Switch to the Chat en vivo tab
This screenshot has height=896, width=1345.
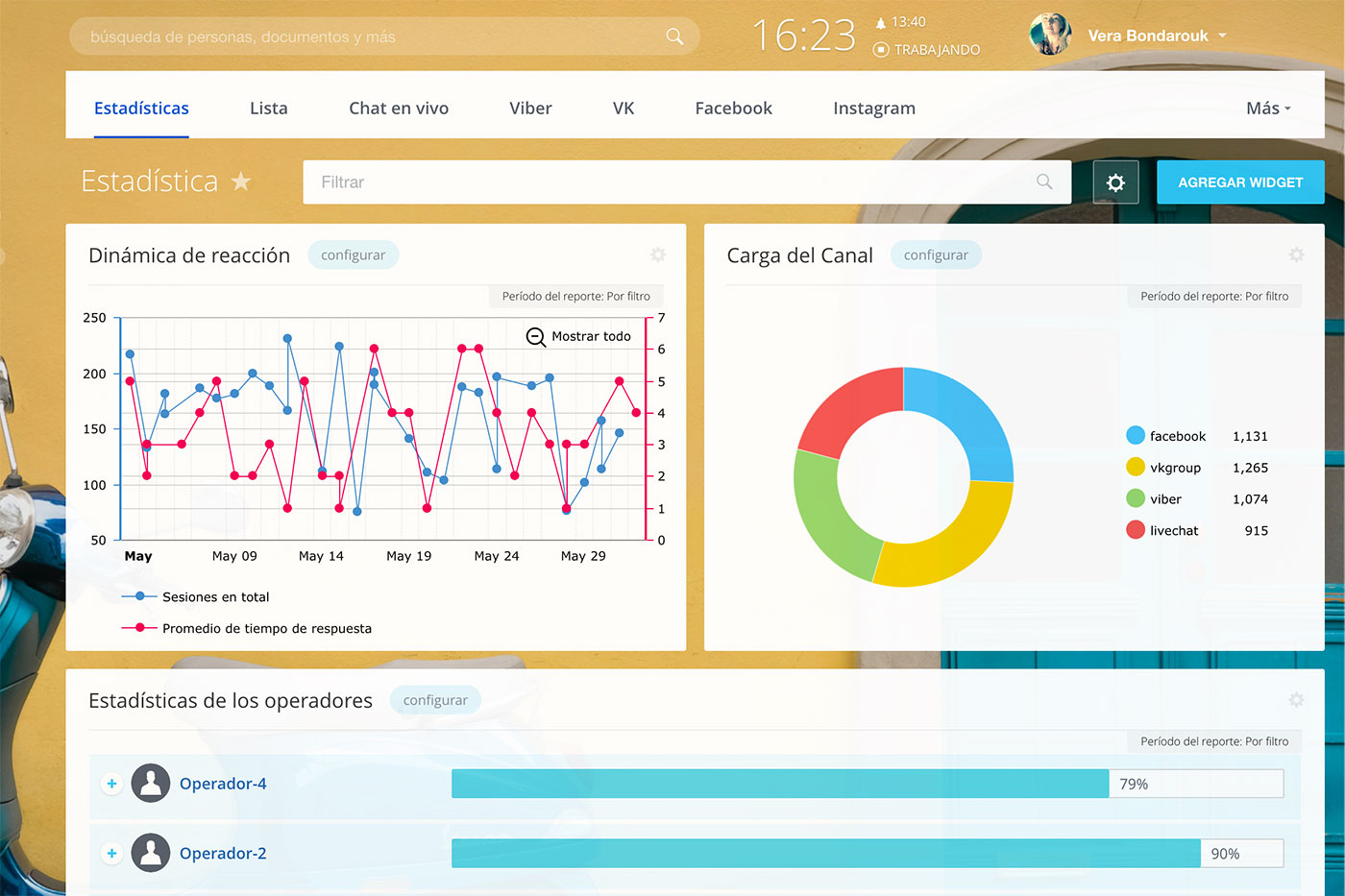[x=399, y=108]
